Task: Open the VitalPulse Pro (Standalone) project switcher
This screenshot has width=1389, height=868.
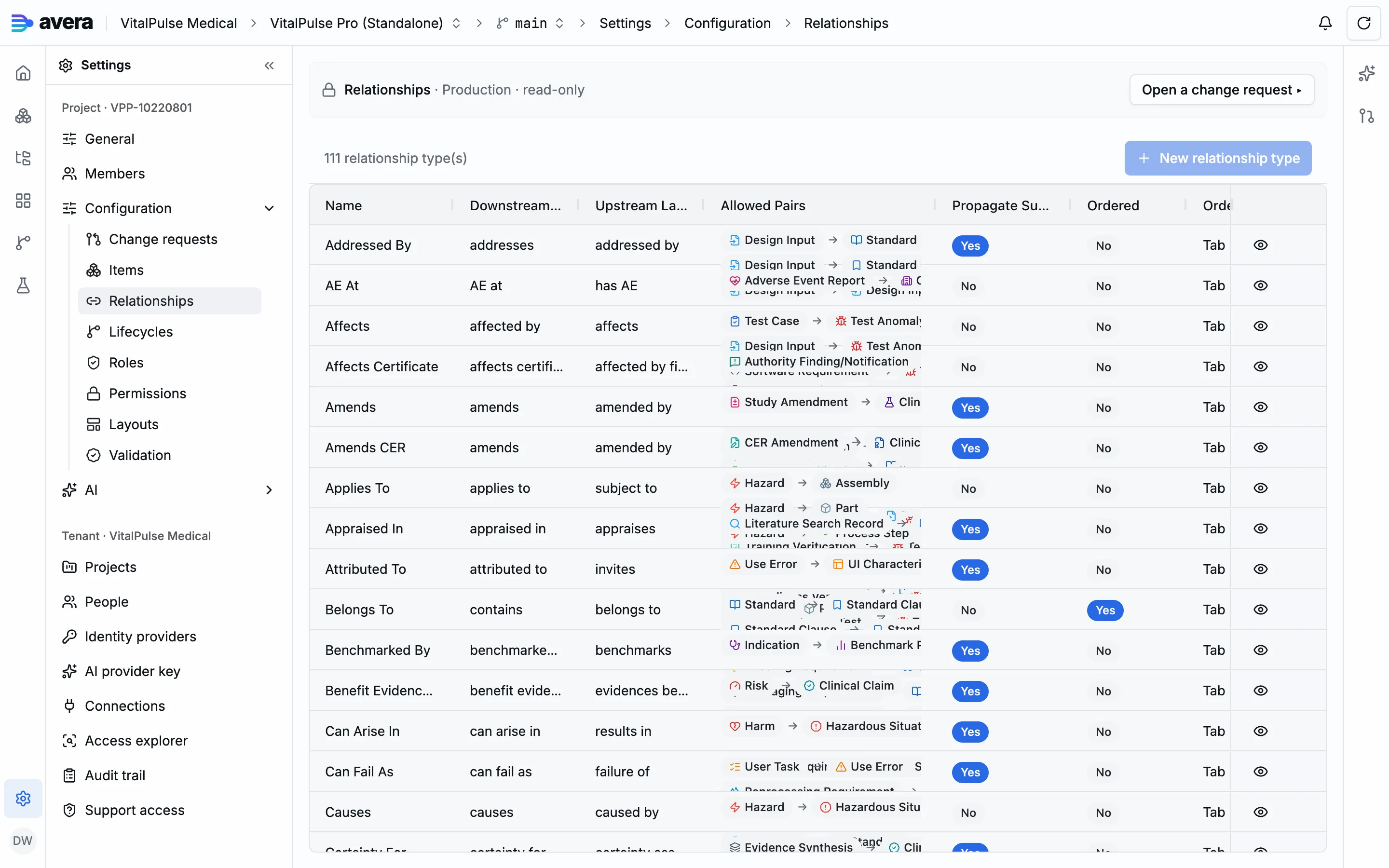Action: pos(365,23)
